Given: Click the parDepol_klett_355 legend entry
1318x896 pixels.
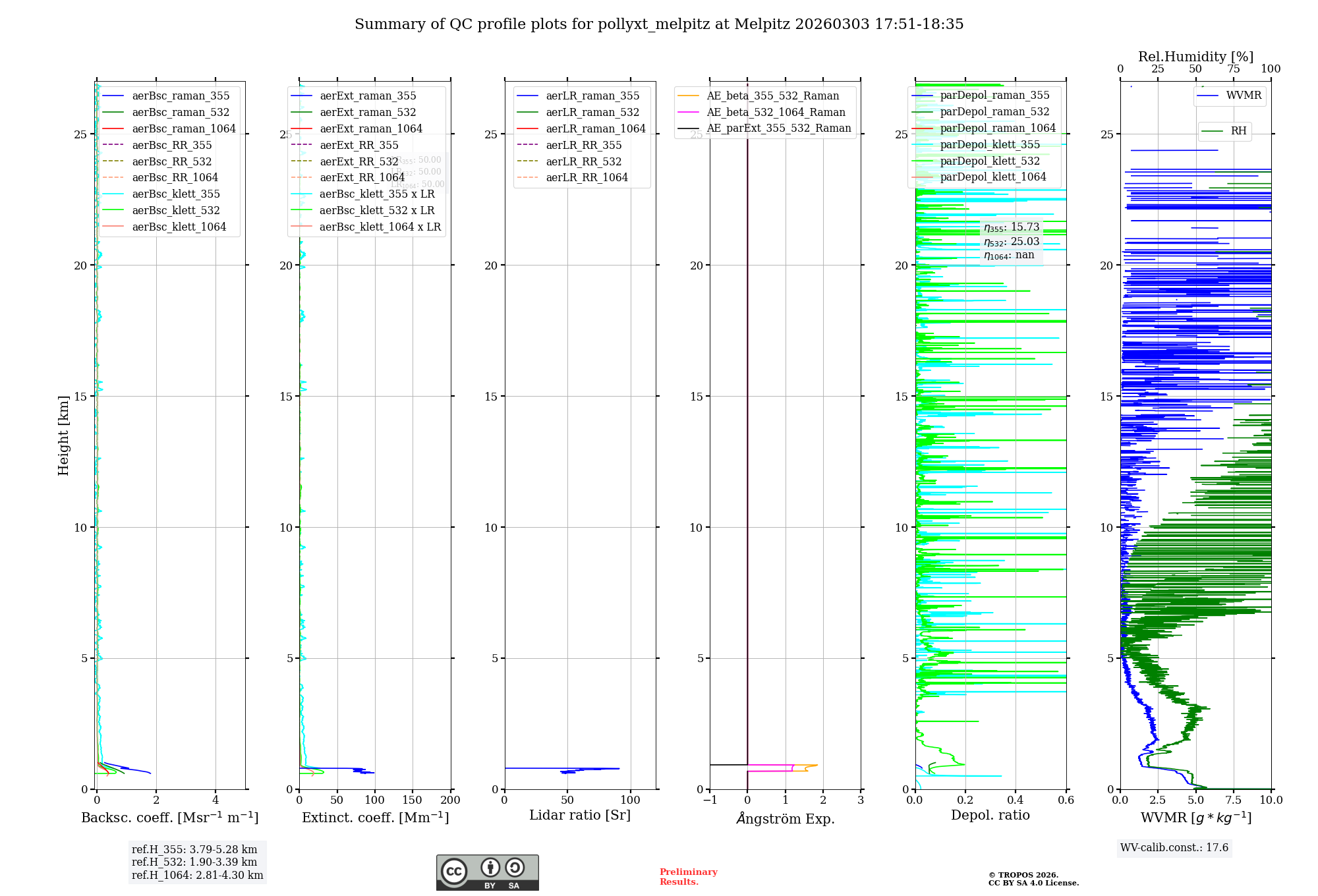Looking at the screenshot, I should tap(990, 145).
